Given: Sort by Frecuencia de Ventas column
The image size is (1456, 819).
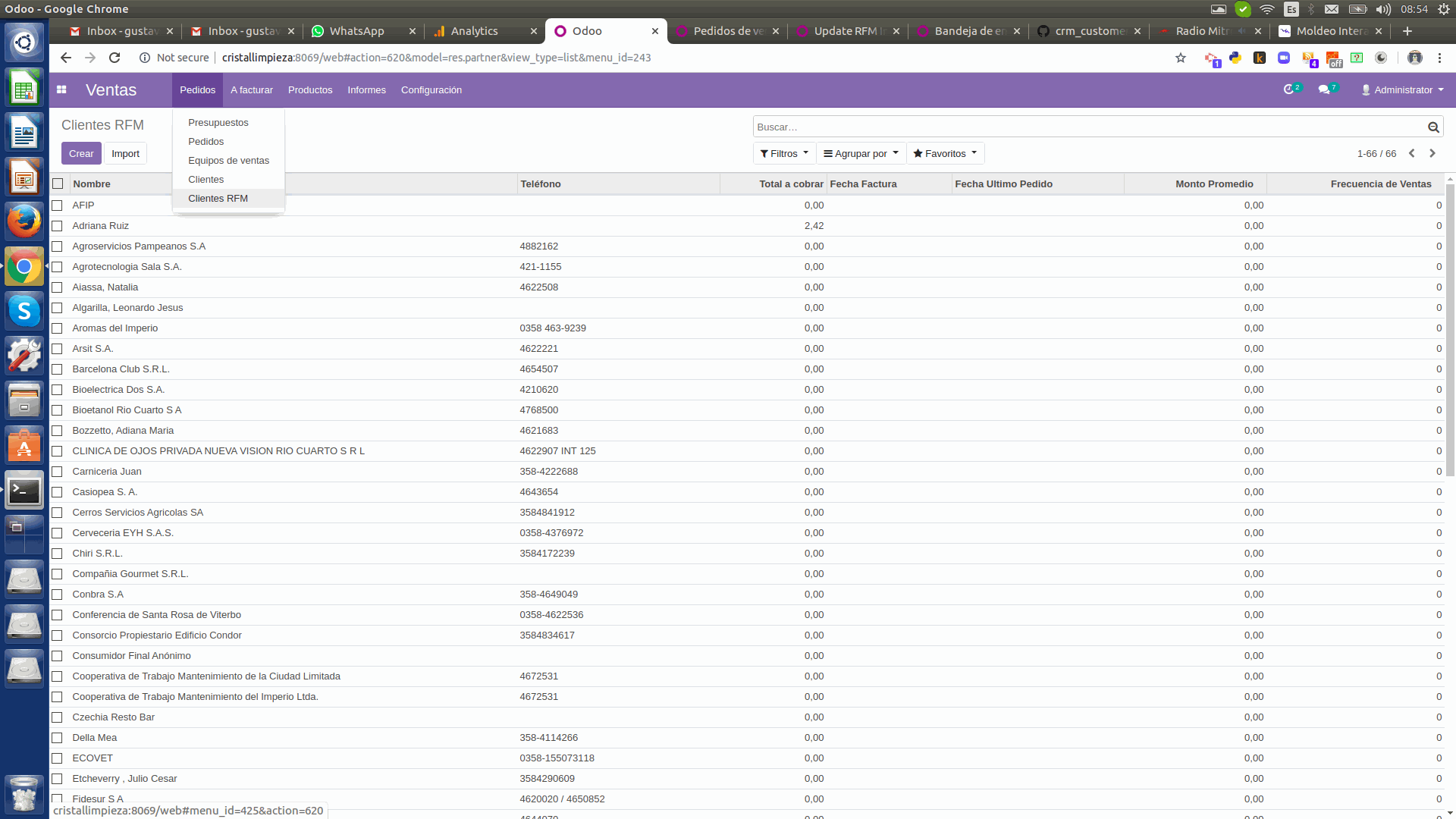Looking at the screenshot, I should (x=1355, y=184).
